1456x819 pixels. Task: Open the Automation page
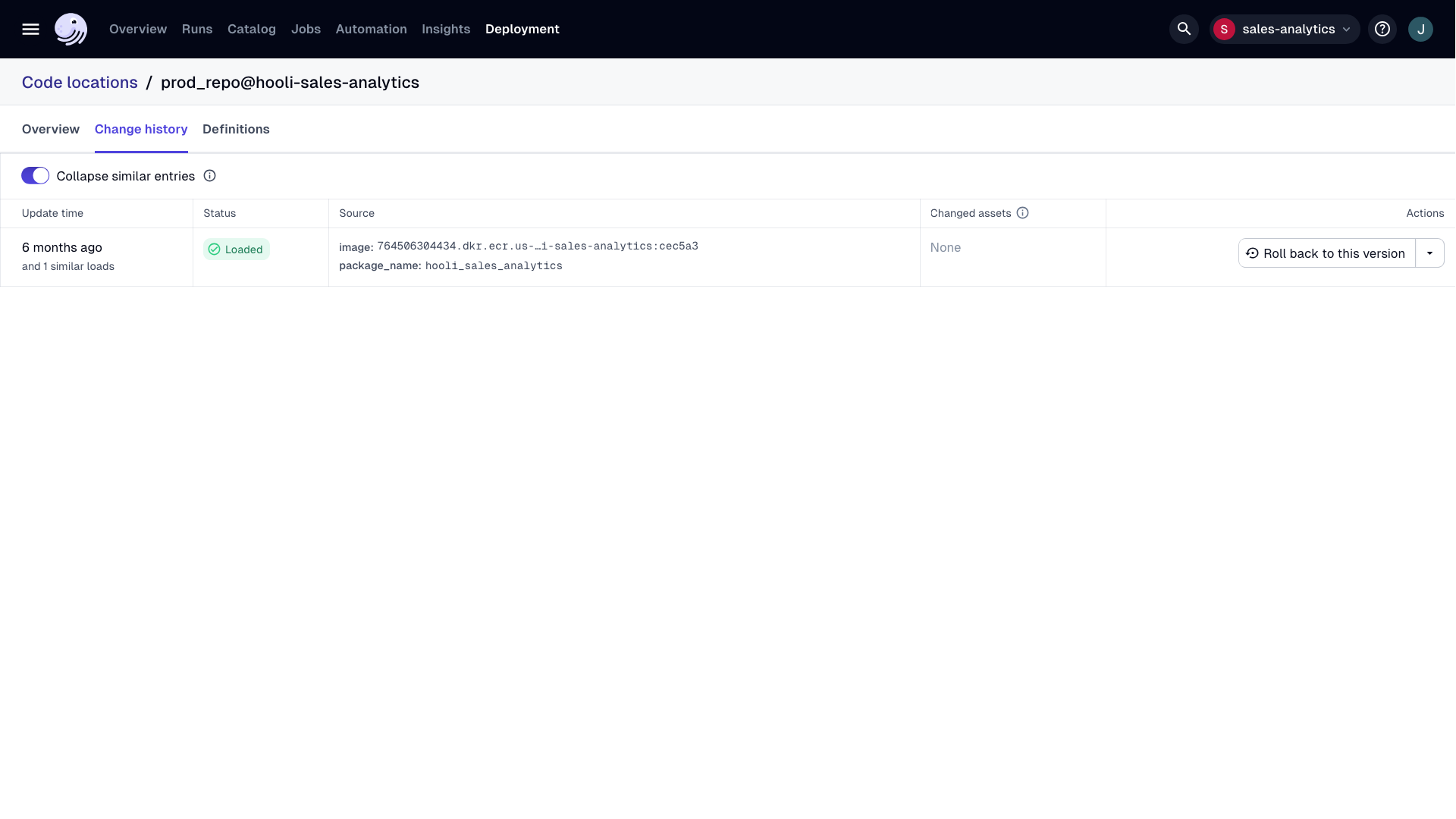[370, 29]
